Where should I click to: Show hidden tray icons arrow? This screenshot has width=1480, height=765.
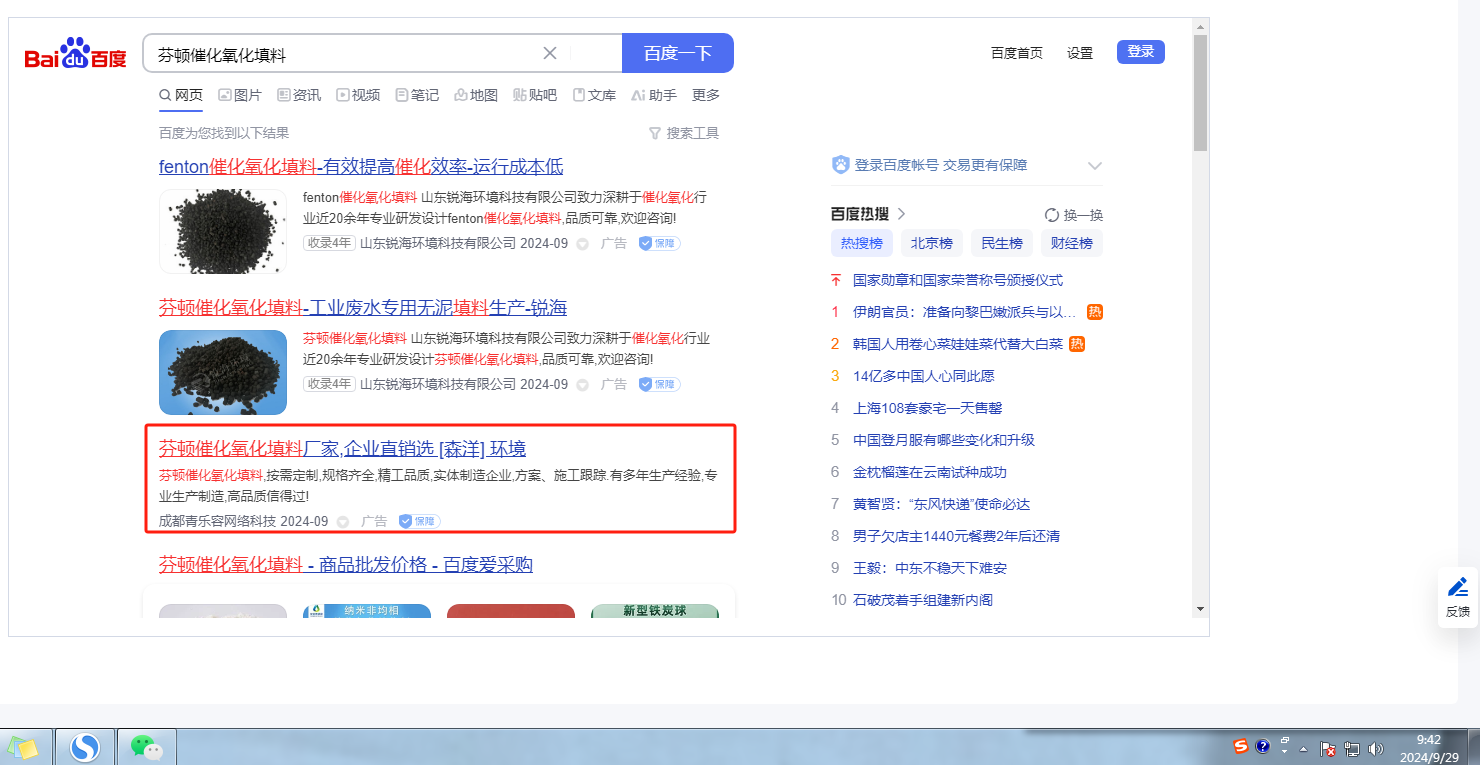point(1303,748)
